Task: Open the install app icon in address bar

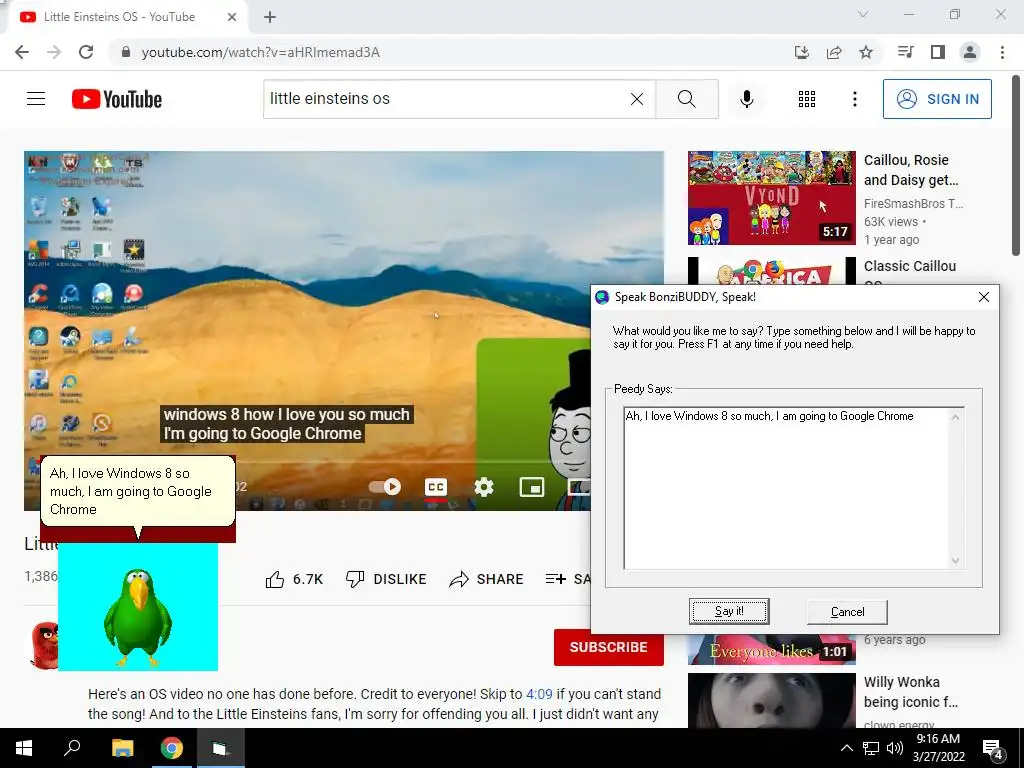Action: [802, 52]
